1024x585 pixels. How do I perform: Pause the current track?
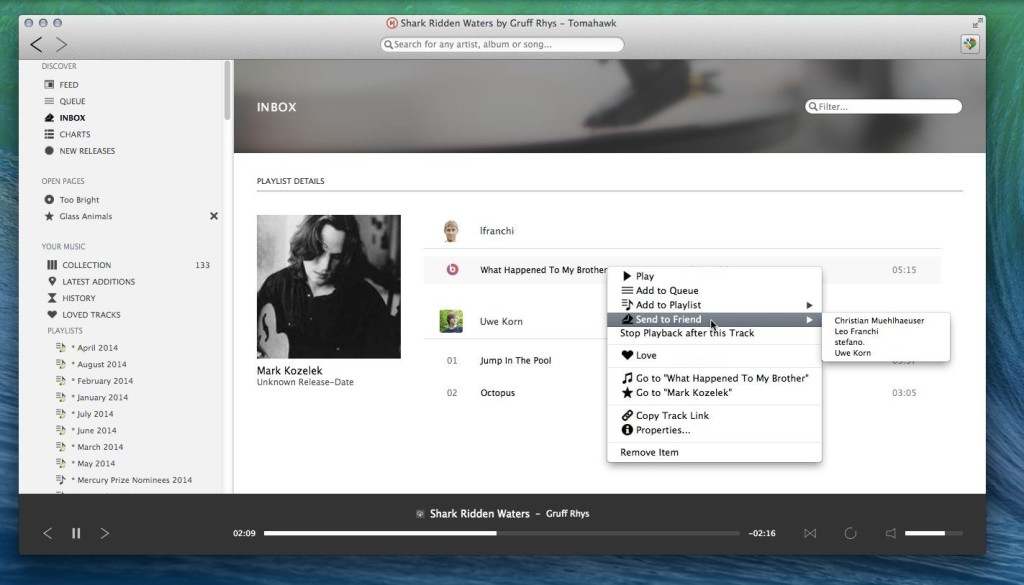point(76,533)
